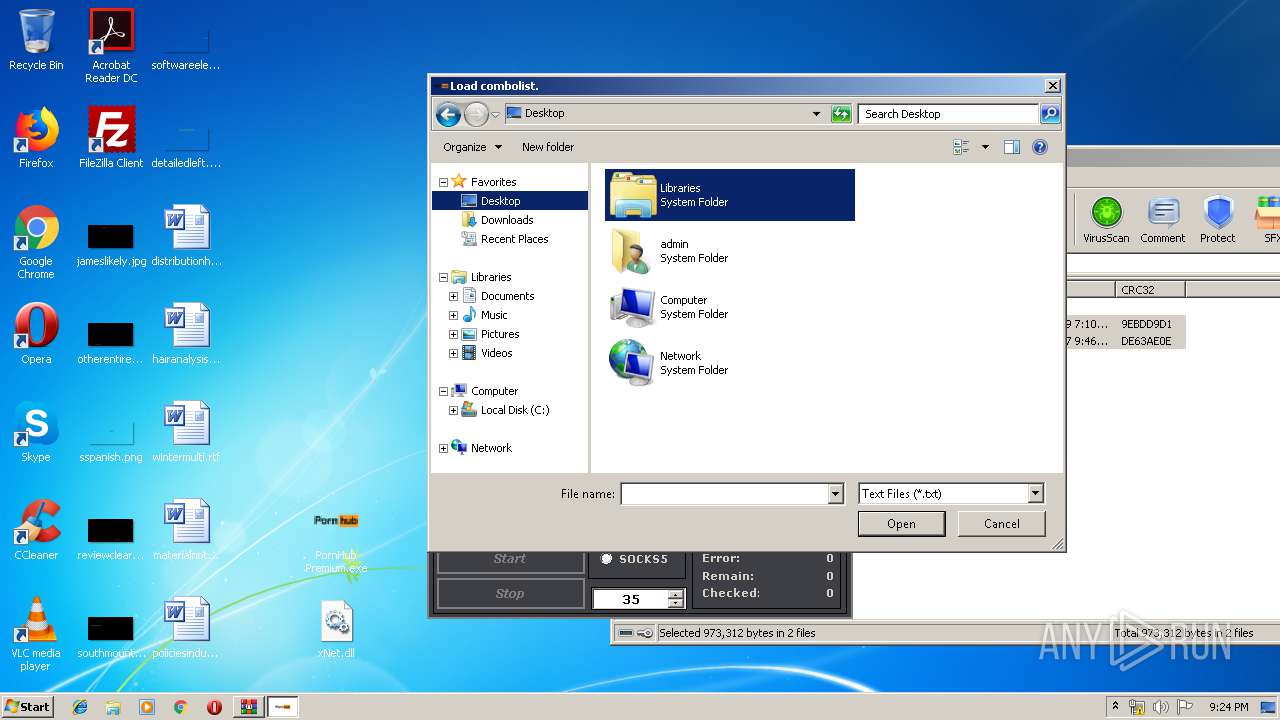The image size is (1280, 720).
Task: Collapse the Favorites tree node
Action: coord(443,182)
